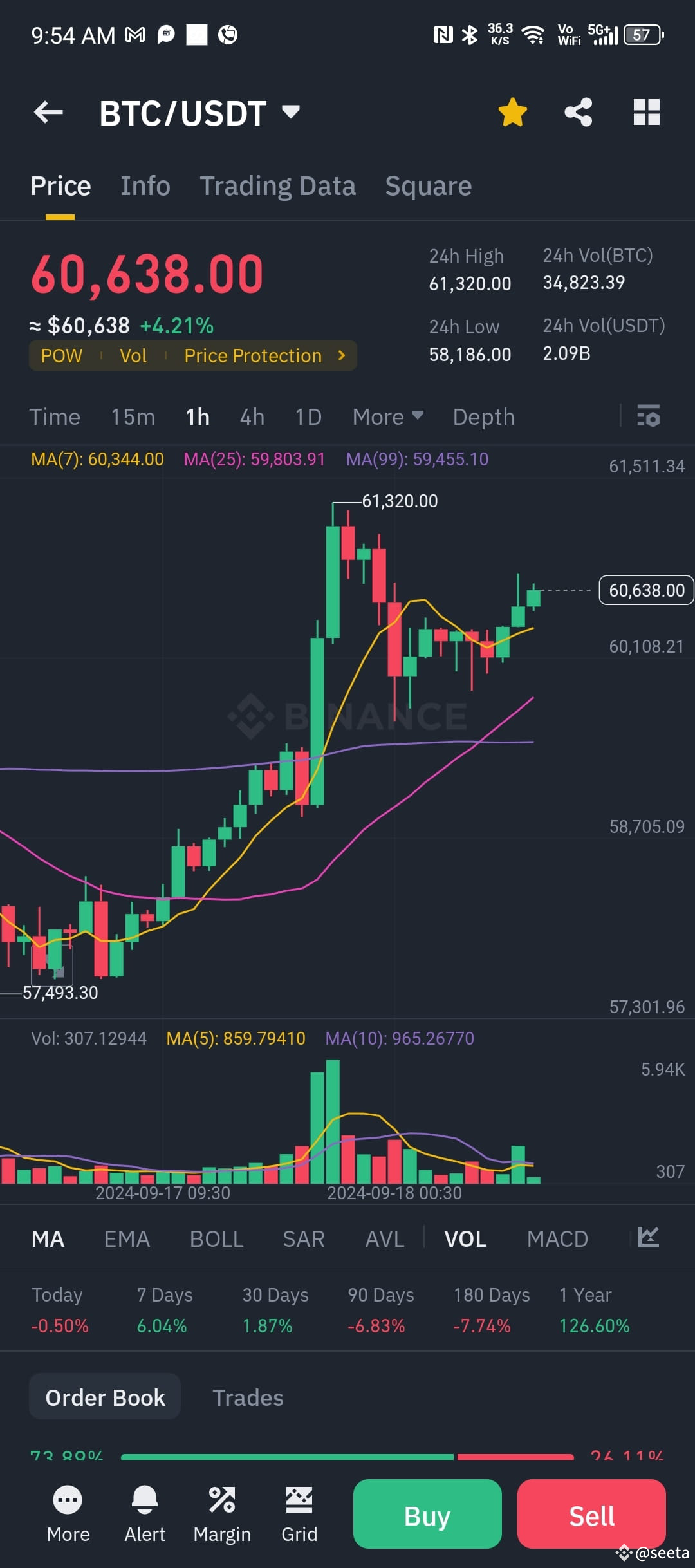
Task: Open the share icon to share BTC/USDT
Action: click(579, 111)
